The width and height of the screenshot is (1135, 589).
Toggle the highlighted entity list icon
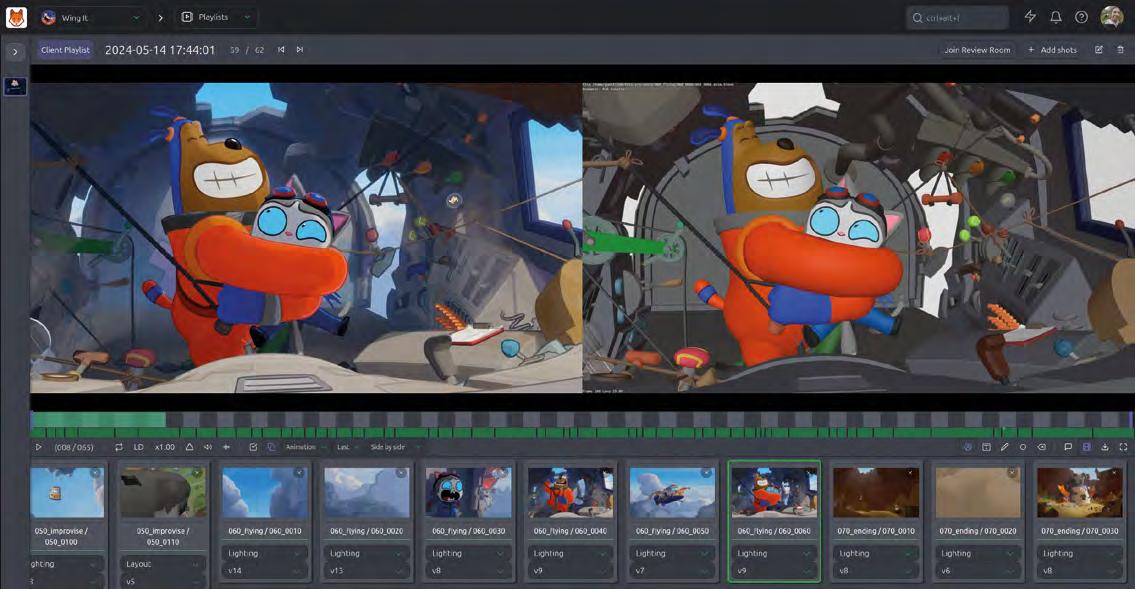click(x=1087, y=447)
